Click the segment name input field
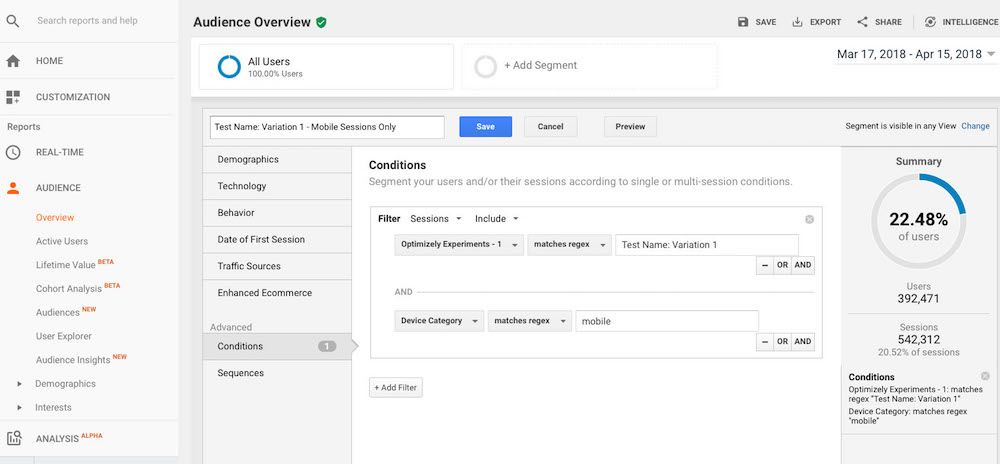This screenshot has height=464, width=1000. (327, 127)
